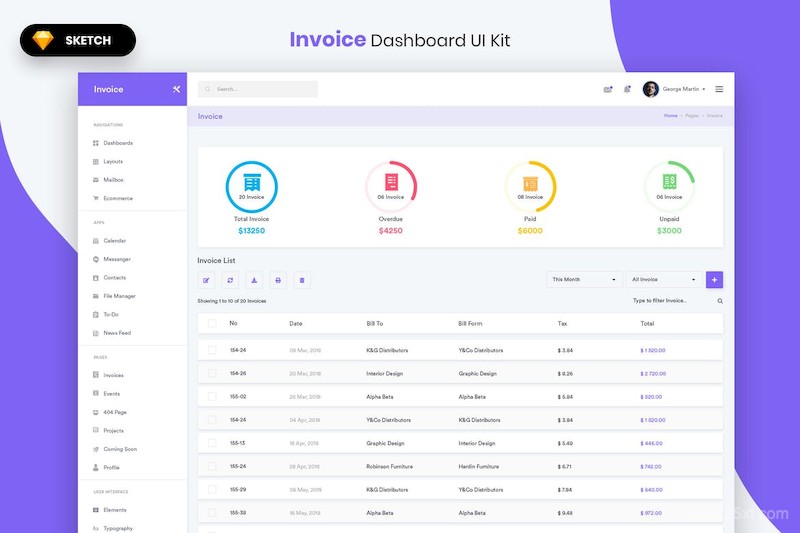
Task: Open the bell alerts icon in header
Action: [627, 89]
